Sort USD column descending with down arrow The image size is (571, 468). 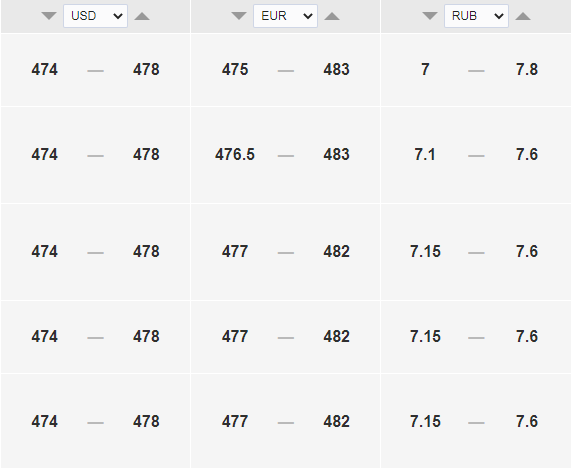[x=49, y=16]
